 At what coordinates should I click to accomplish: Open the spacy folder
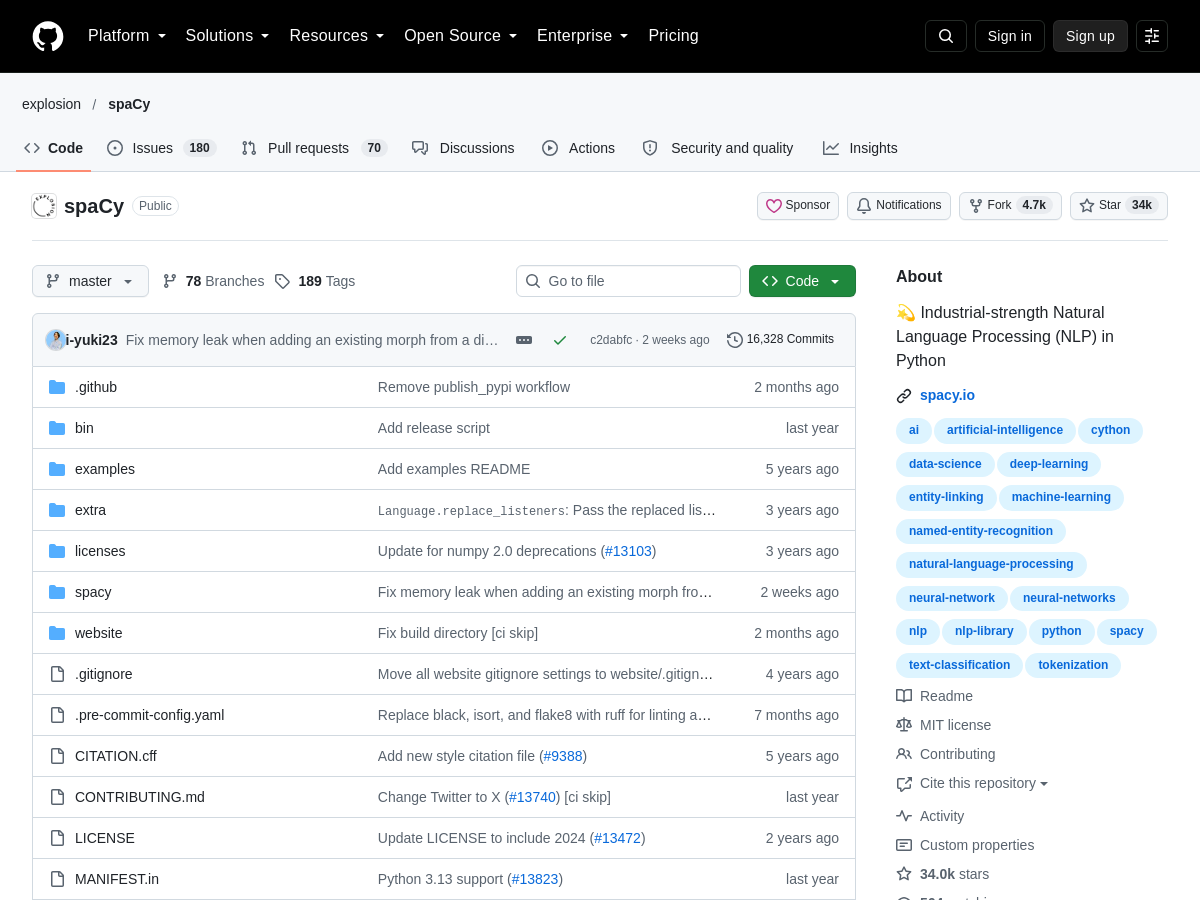(93, 592)
